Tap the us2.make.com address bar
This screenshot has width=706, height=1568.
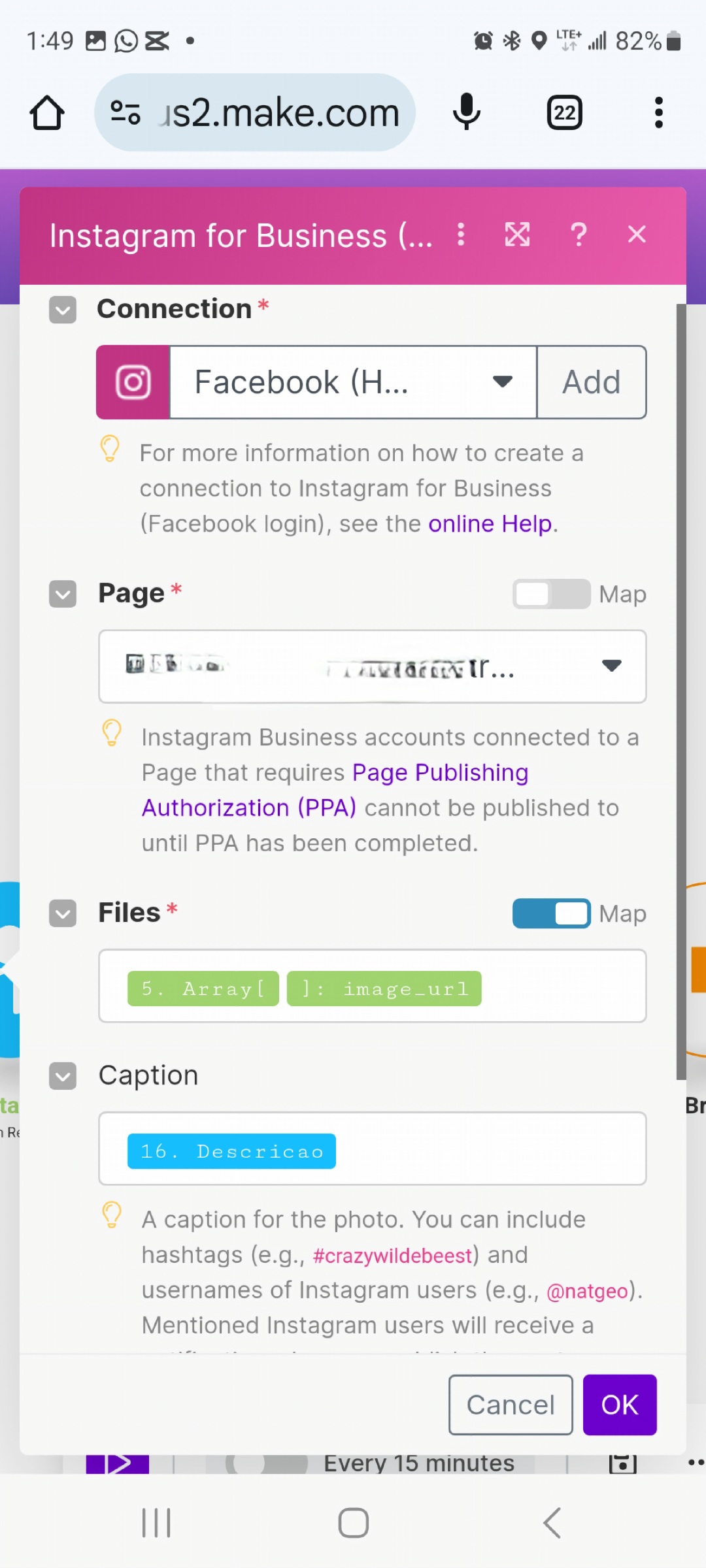click(255, 112)
